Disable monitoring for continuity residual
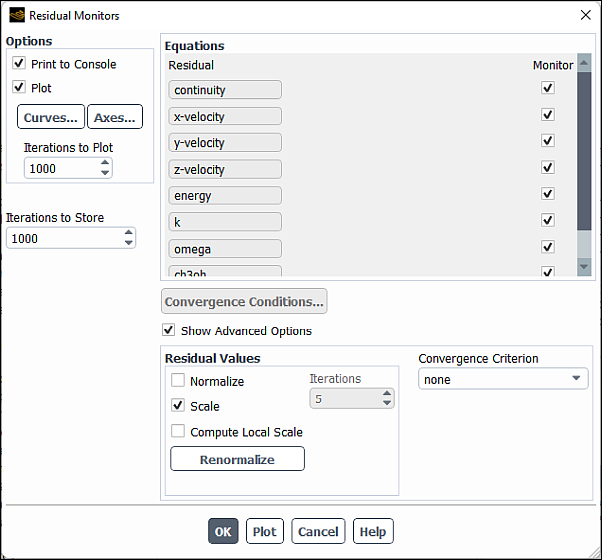This screenshot has height=560, width=602. pos(547,88)
